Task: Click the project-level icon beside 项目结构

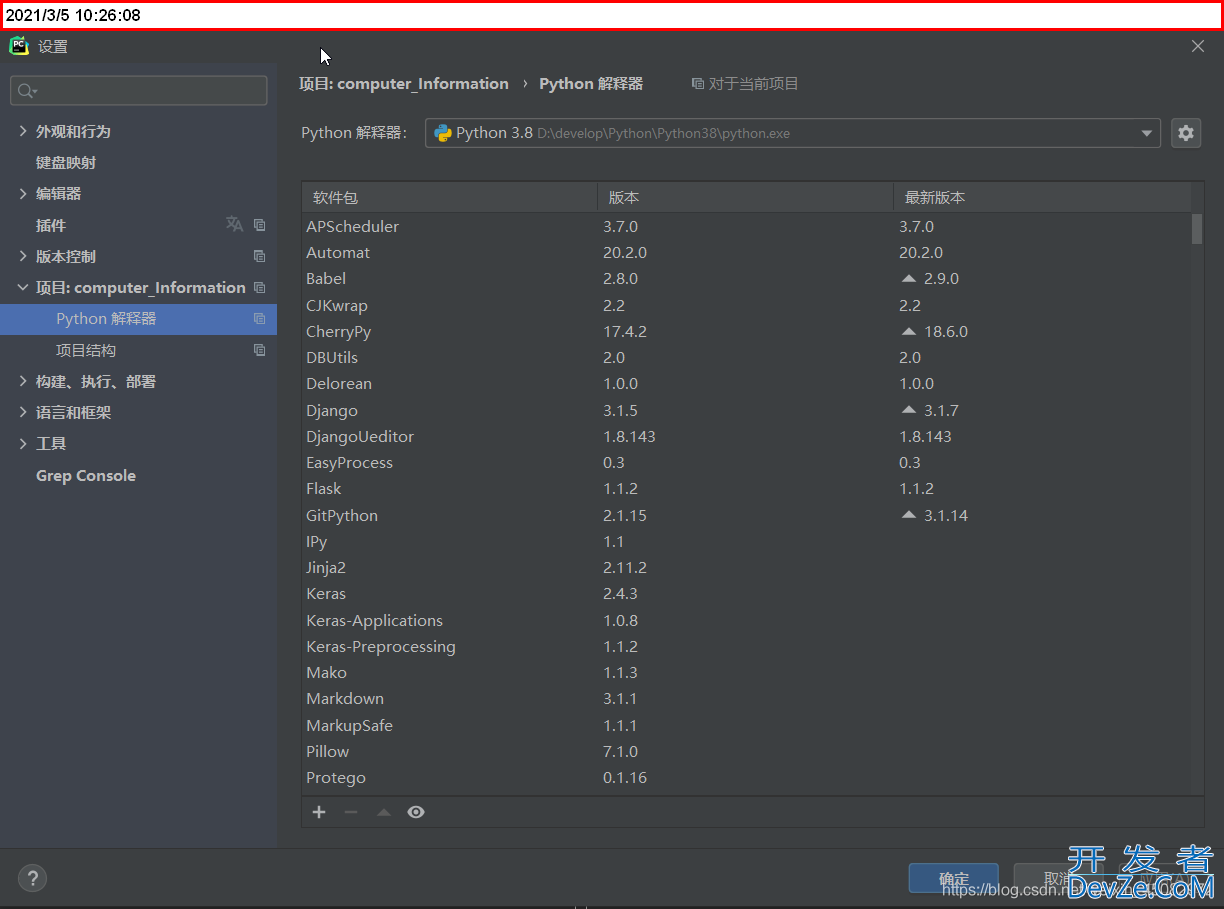Action: 260,350
